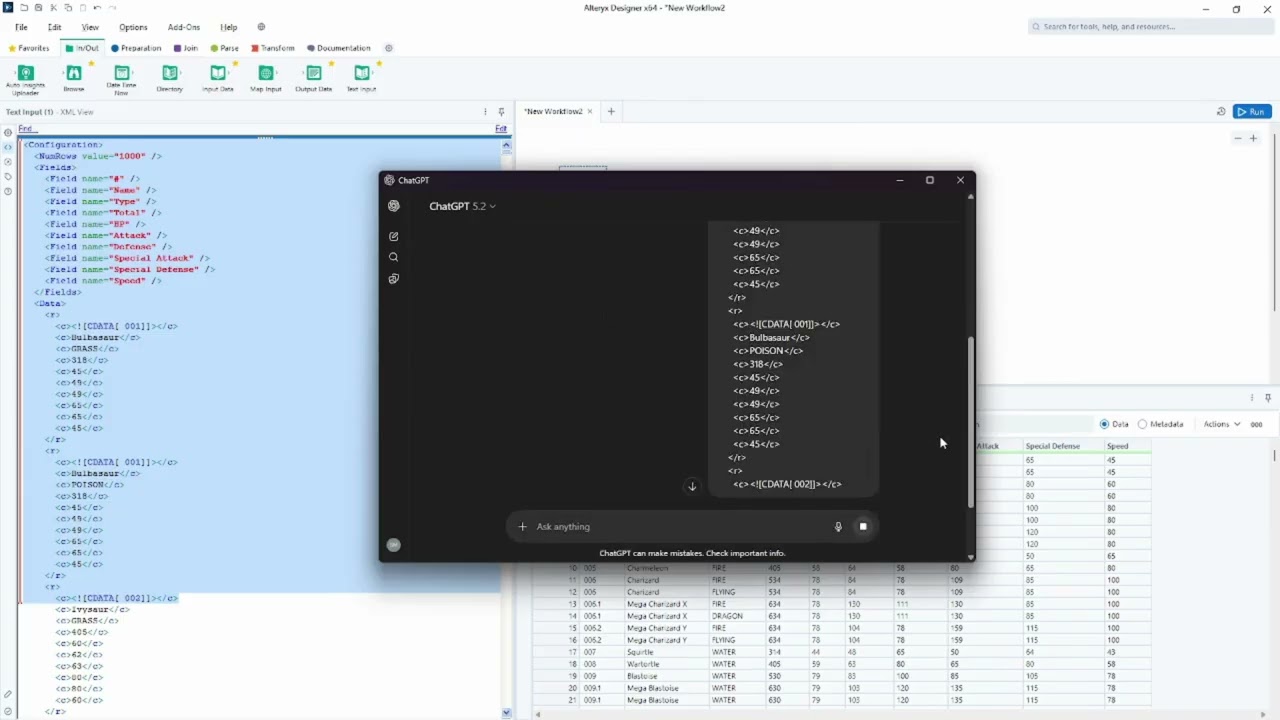Select the Directory tool icon
Image resolution: width=1280 pixels, height=720 pixels.
coord(170,73)
